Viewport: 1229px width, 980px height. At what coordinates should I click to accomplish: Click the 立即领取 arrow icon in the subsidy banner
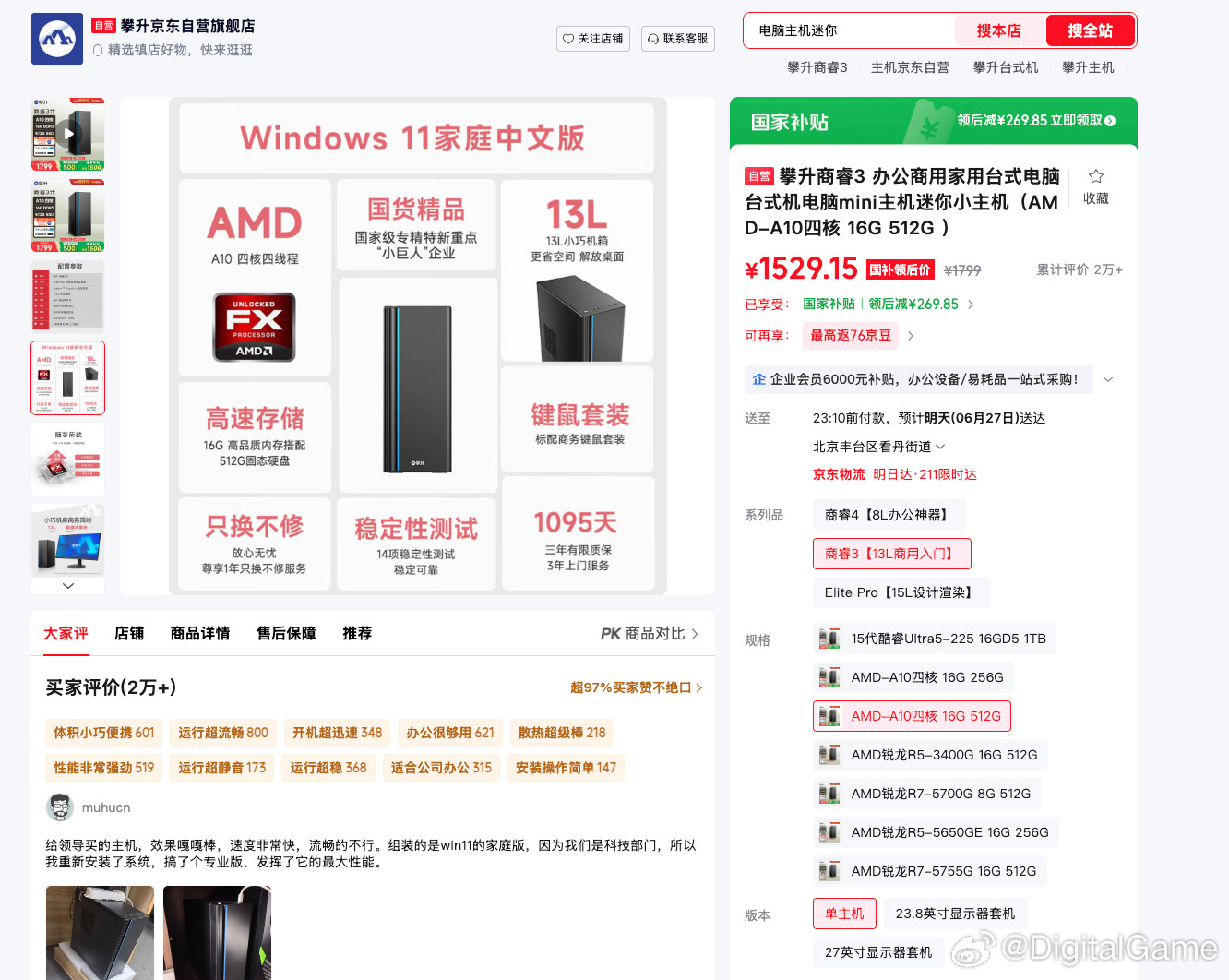[x=1110, y=121]
